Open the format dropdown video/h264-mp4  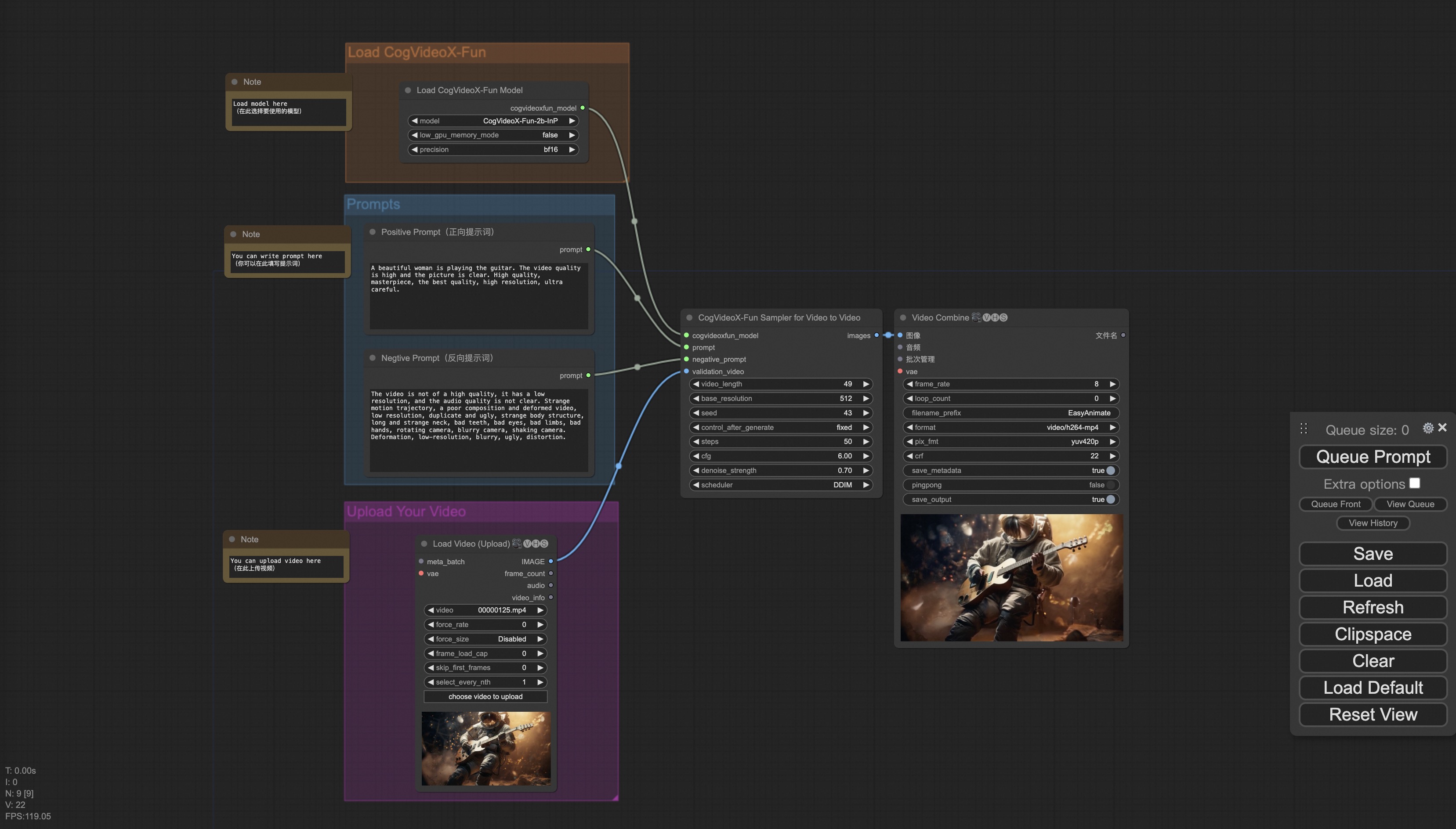pos(1011,427)
